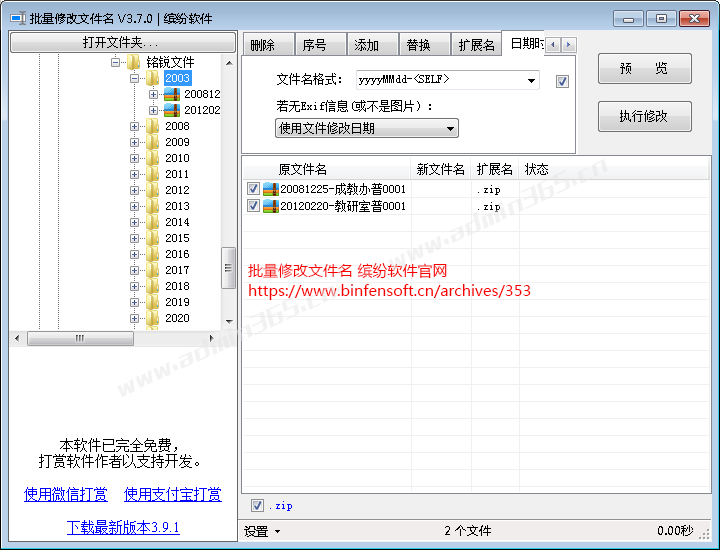The height and width of the screenshot is (550, 720).
Task: Expand the 2020 folder node
Action: 134,318
